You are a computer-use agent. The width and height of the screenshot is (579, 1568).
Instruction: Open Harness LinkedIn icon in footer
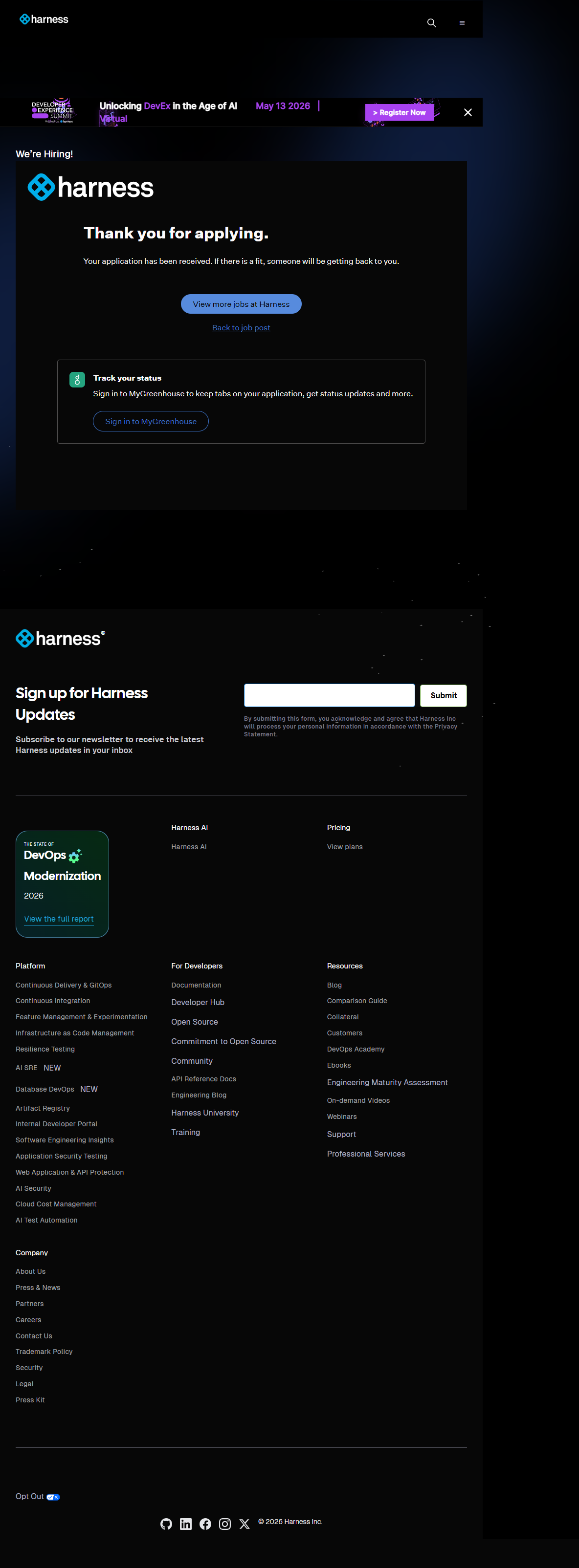(x=186, y=1524)
